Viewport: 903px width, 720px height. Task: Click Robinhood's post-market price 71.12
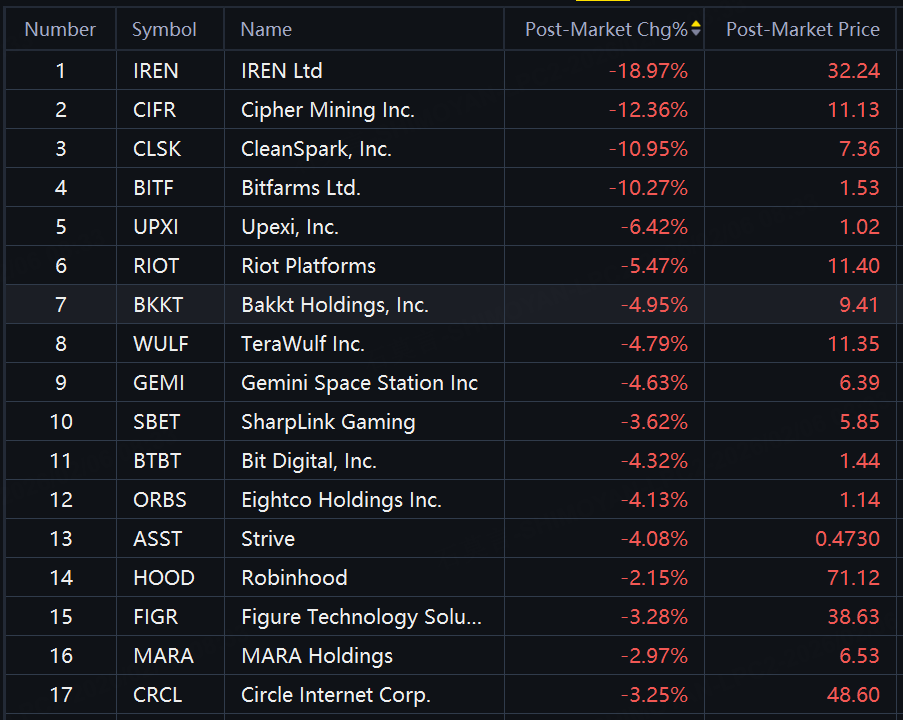(853, 578)
